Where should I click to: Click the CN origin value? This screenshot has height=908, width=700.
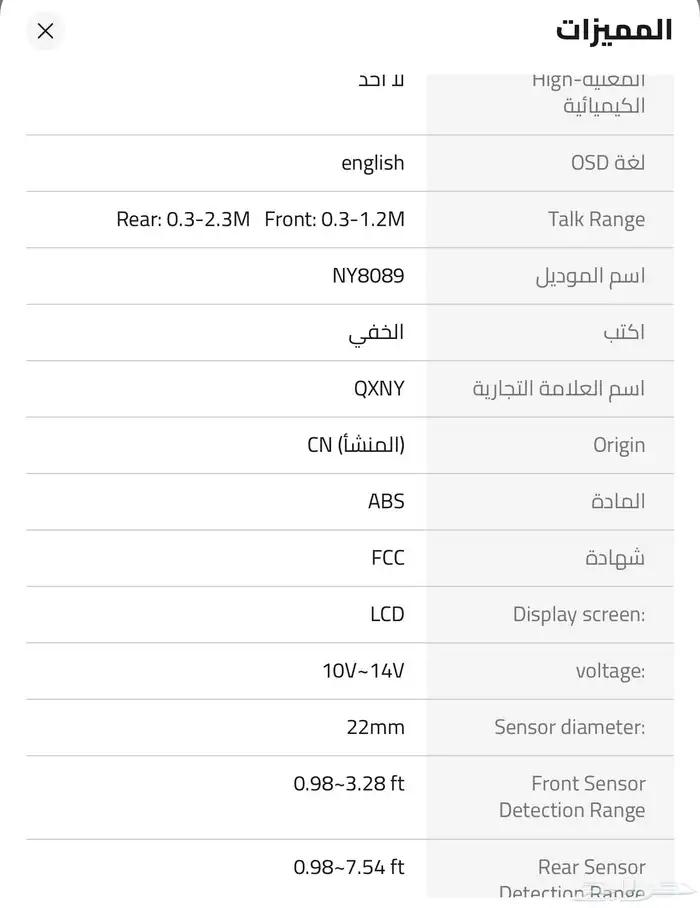coord(355,444)
